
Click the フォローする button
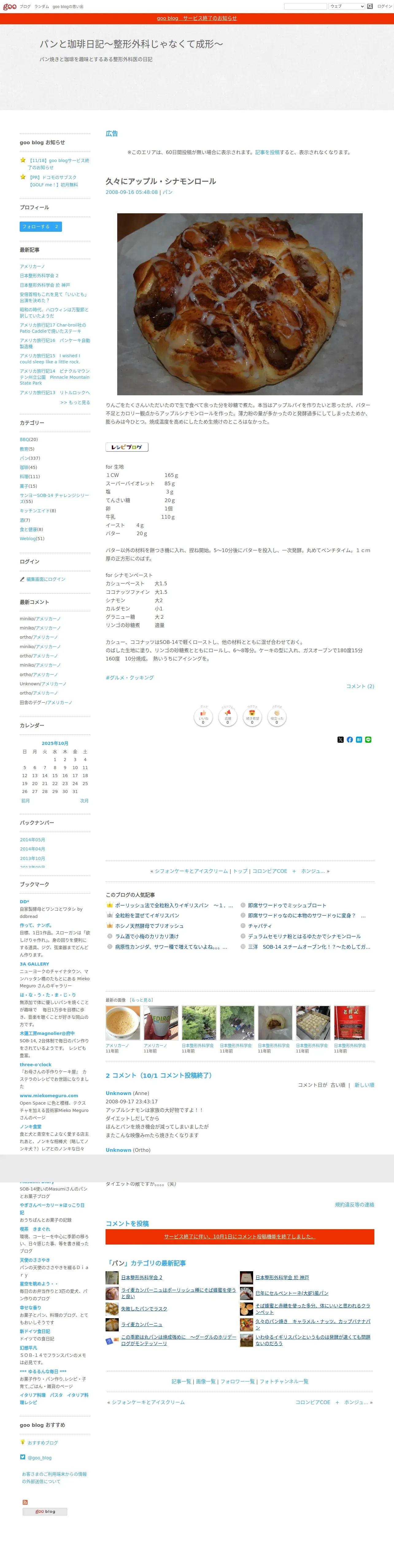click(x=40, y=226)
